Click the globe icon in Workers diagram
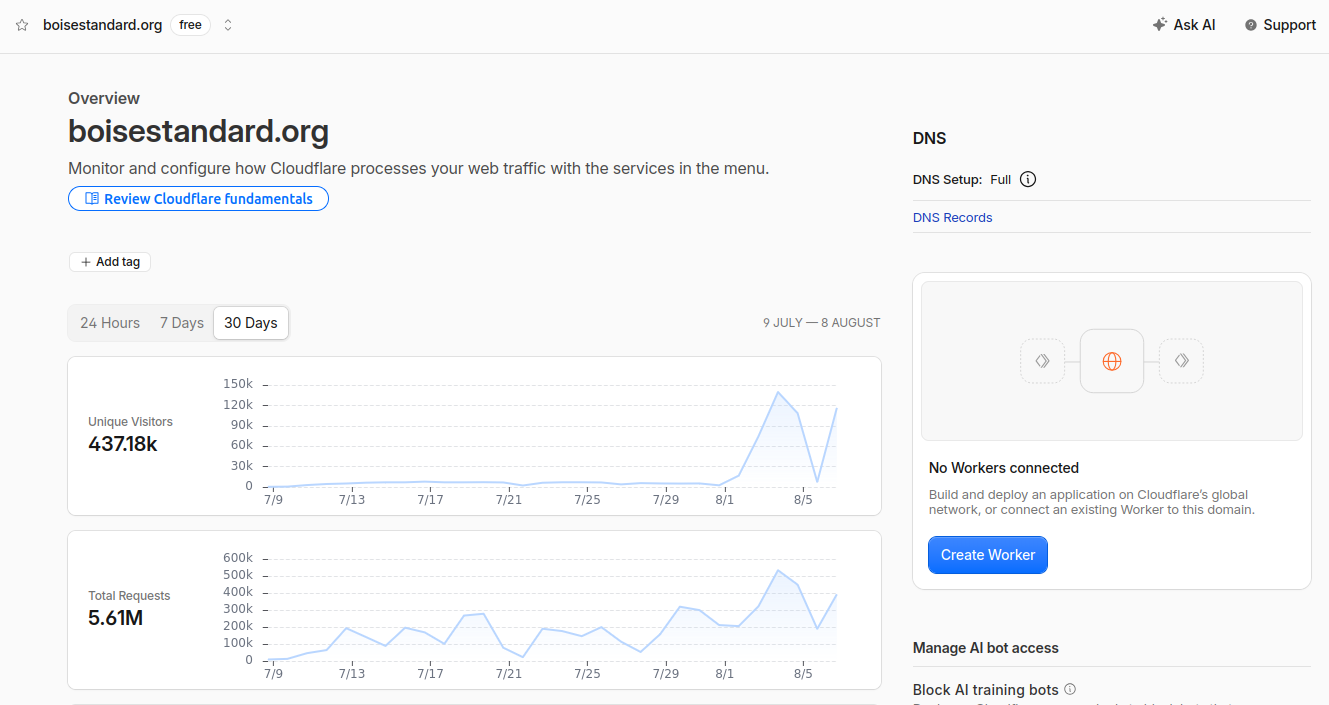Viewport: 1329px width, 705px height. click(1112, 361)
